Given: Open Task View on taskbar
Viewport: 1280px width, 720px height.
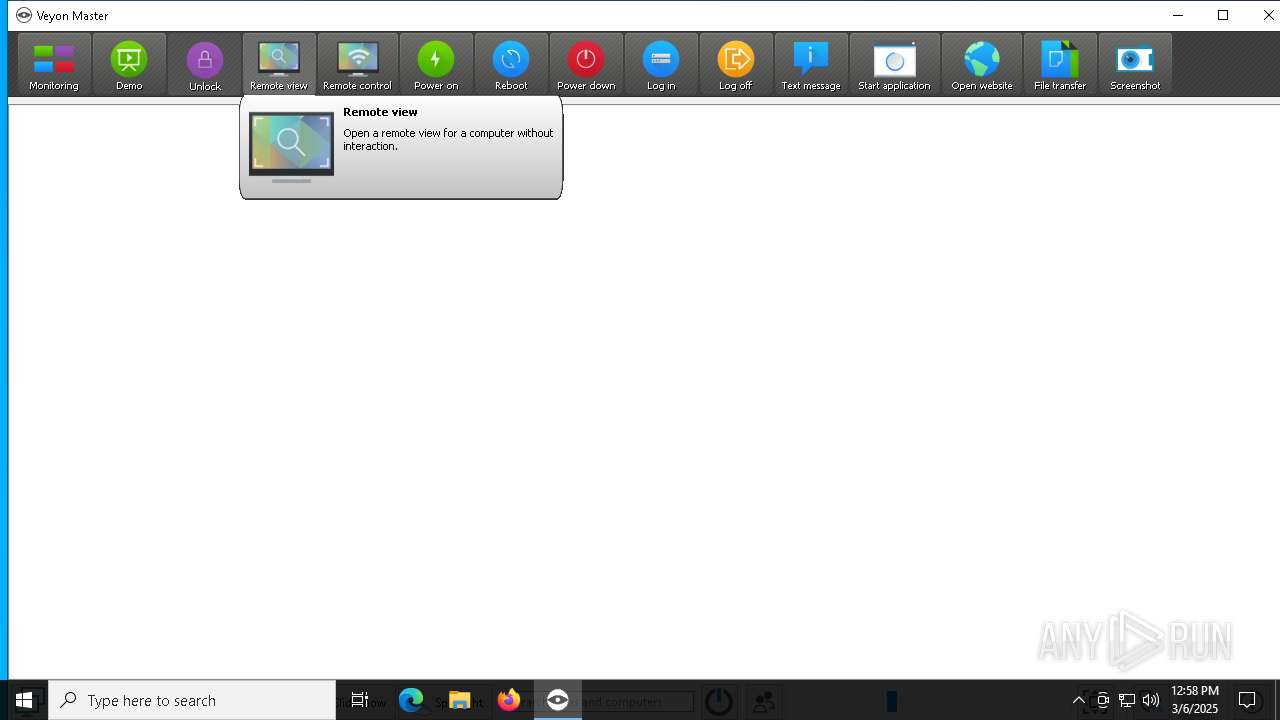Looking at the screenshot, I should [x=360, y=700].
